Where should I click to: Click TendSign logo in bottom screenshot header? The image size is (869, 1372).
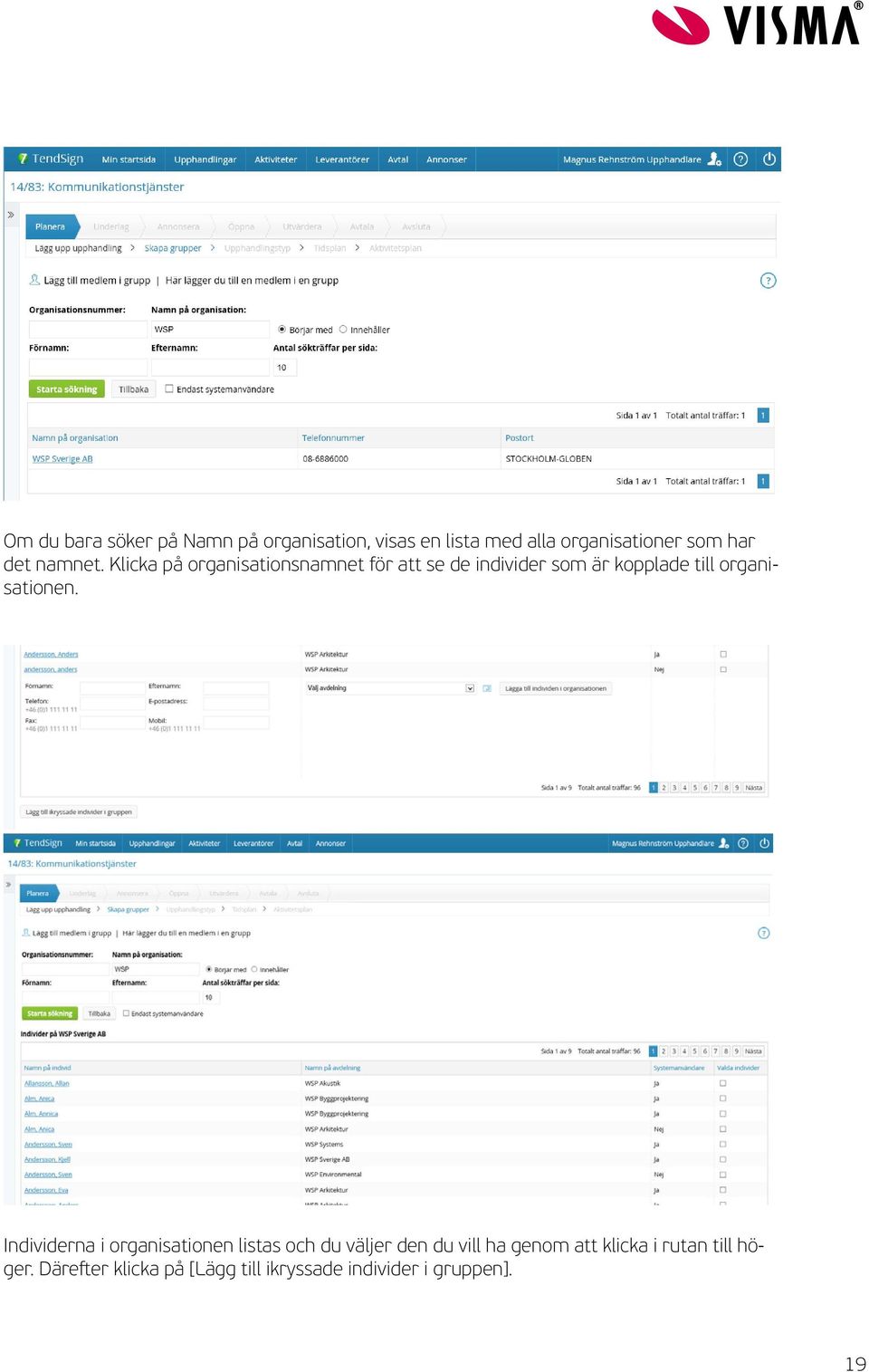(x=38, y=843)
